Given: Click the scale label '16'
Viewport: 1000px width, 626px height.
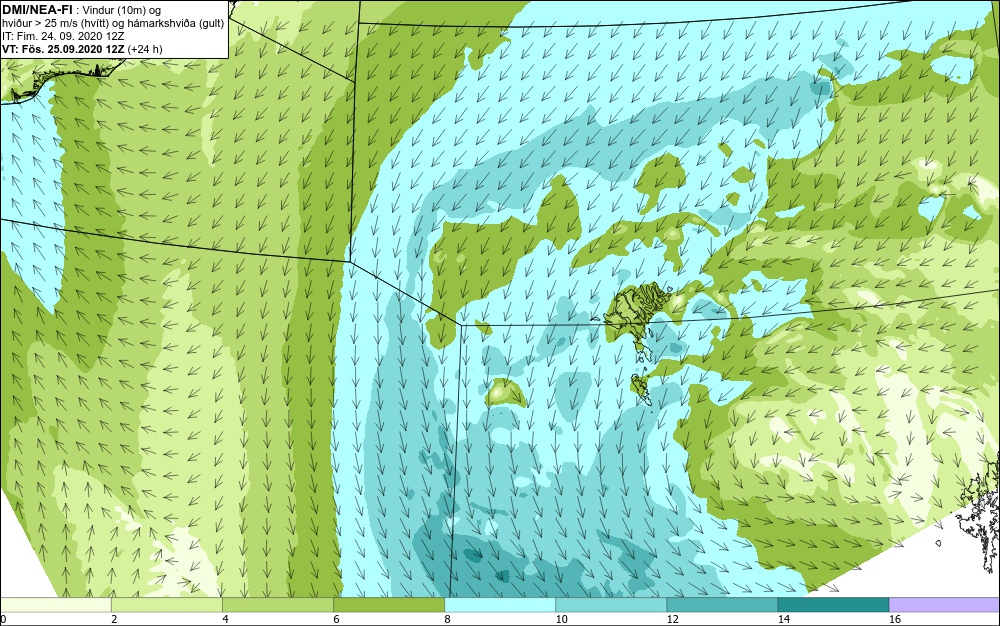Looking at the screenshot, I should click(895, 619).
